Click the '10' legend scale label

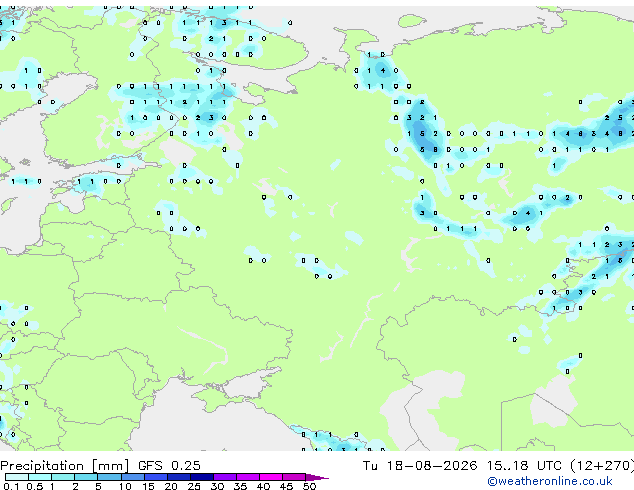click(125, 486)
